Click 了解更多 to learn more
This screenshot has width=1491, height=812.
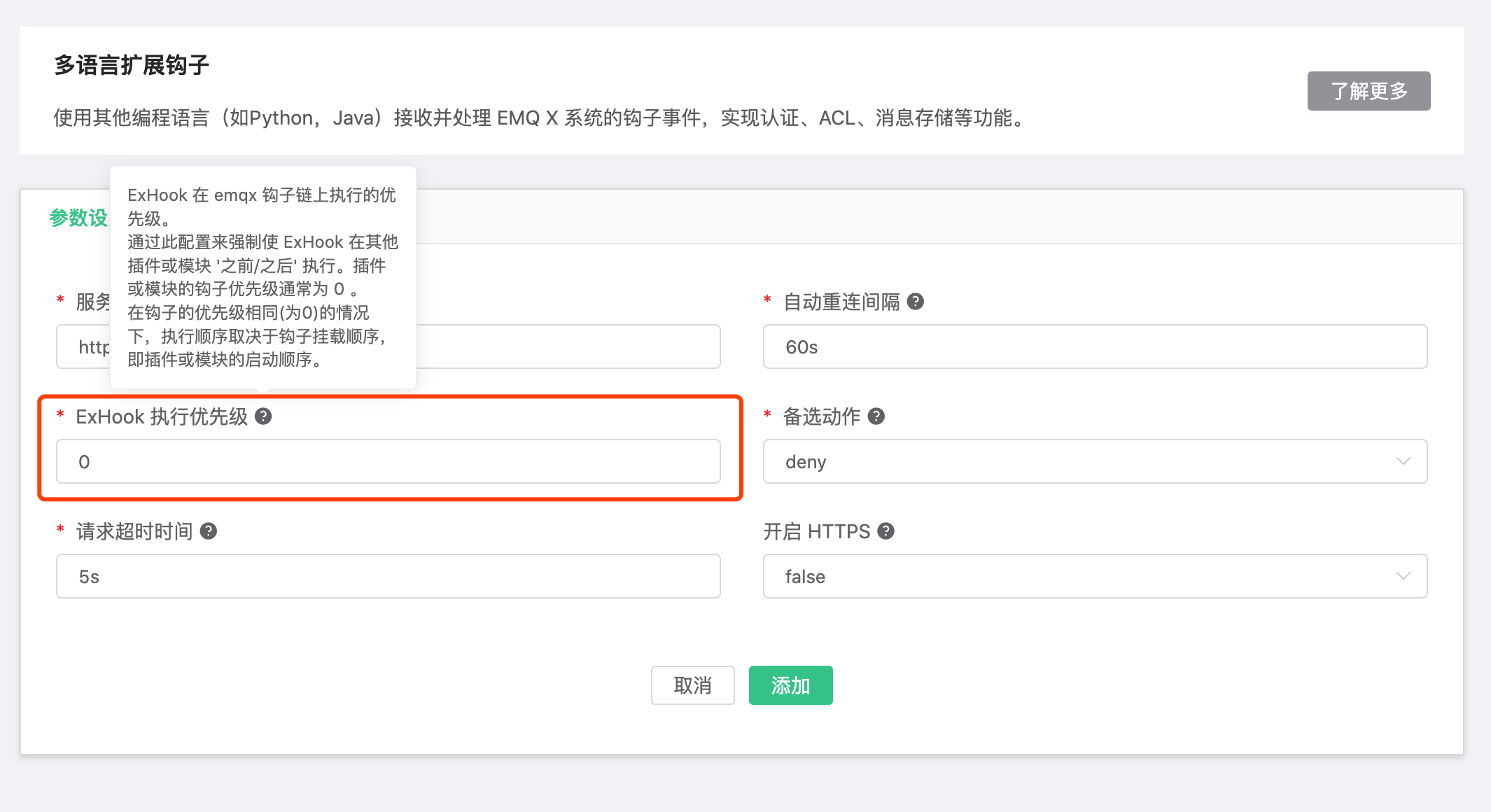point(1368,91)
